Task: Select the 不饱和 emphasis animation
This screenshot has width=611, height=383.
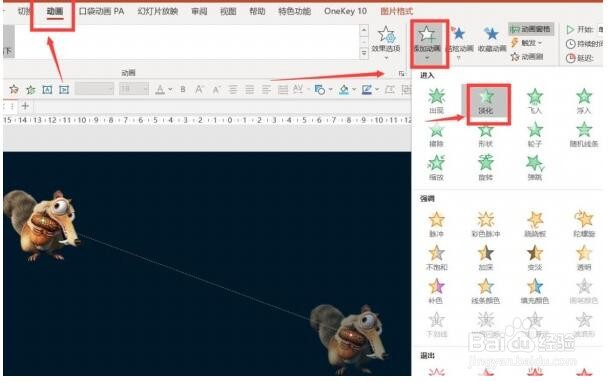Action: pyautogui.click(x=436, y=258)
